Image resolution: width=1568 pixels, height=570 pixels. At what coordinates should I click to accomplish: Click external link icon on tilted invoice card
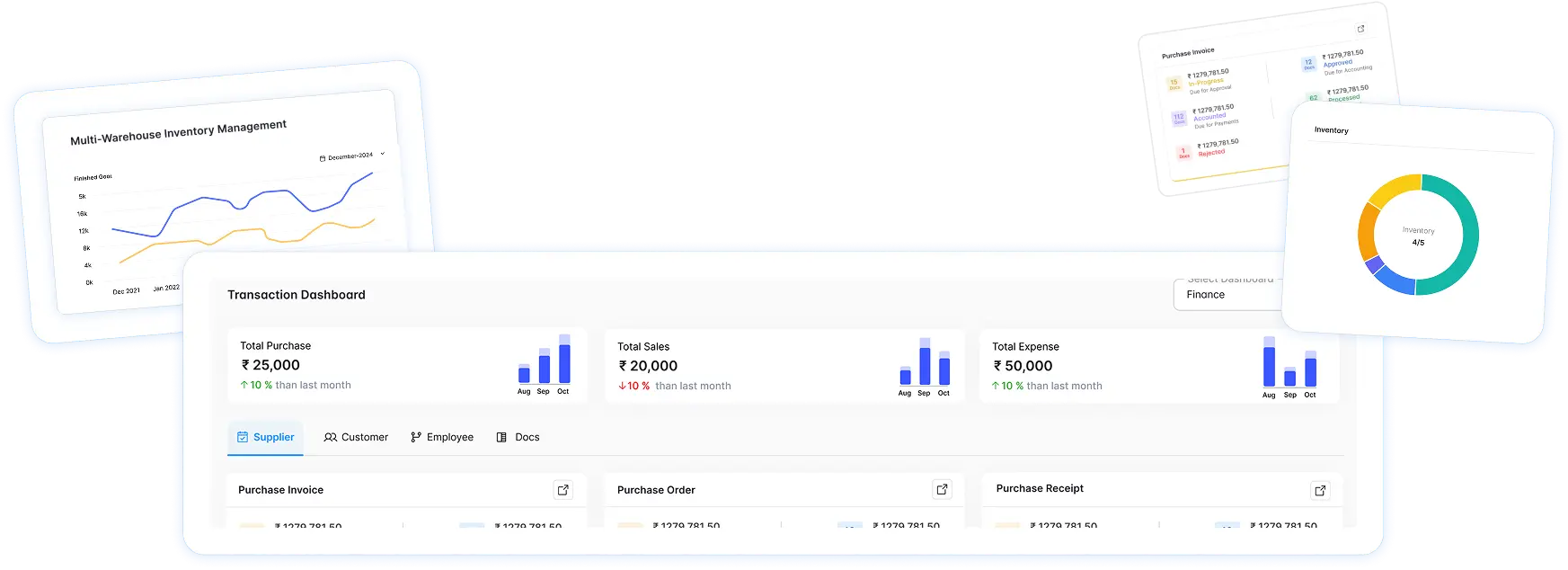(x=1360, y=30)
